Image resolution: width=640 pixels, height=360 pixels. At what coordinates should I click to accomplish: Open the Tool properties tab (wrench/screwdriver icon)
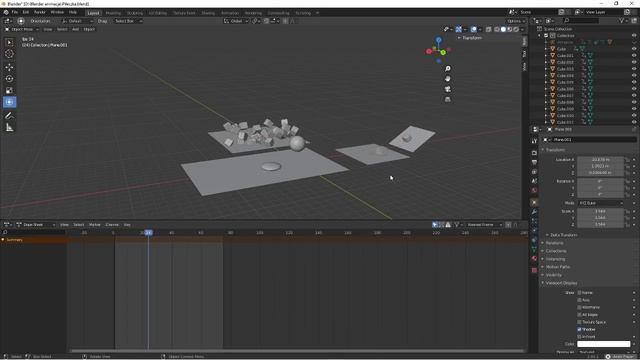[534, 141]
